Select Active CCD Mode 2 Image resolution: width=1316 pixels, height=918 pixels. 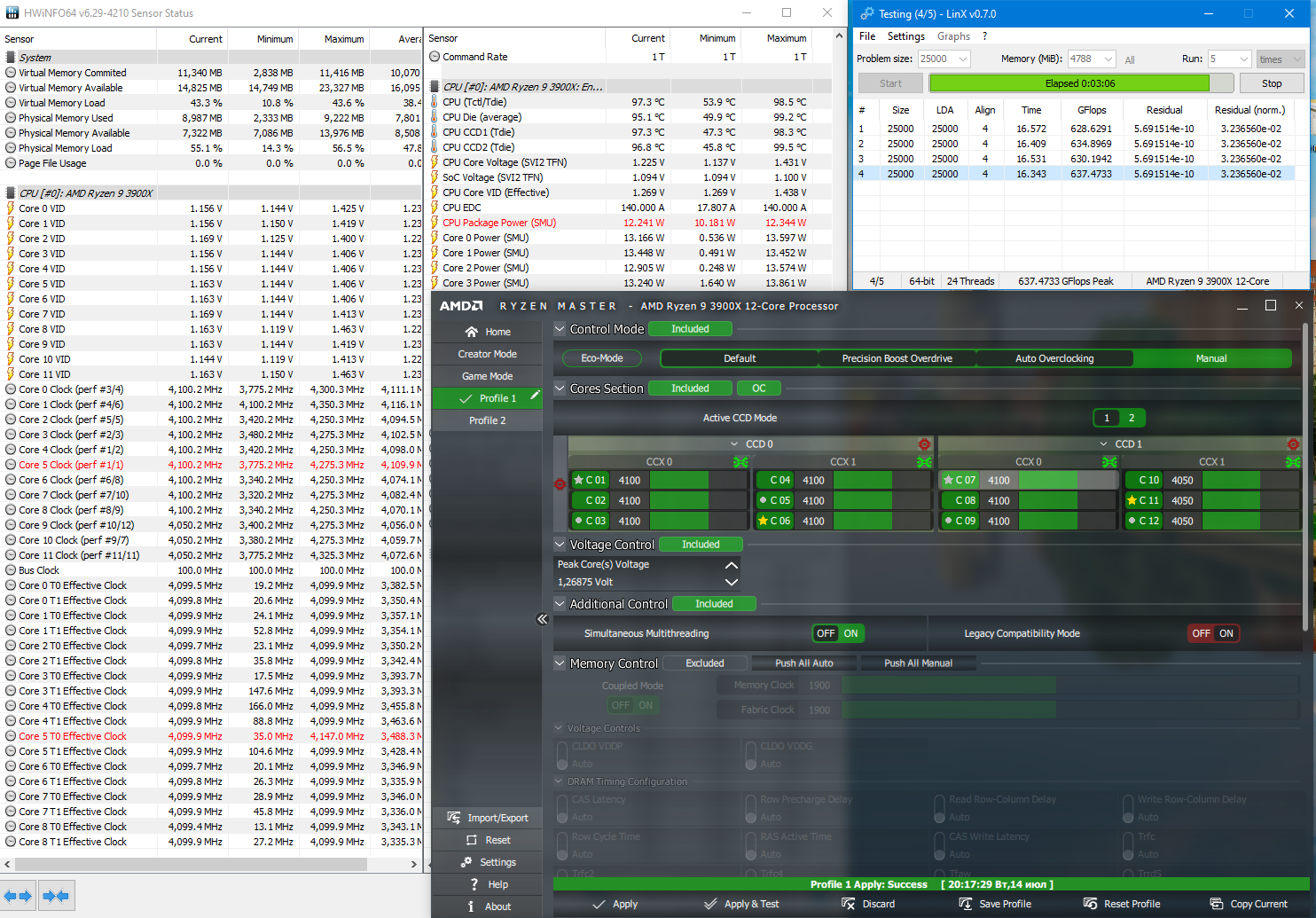point(1132,418)
